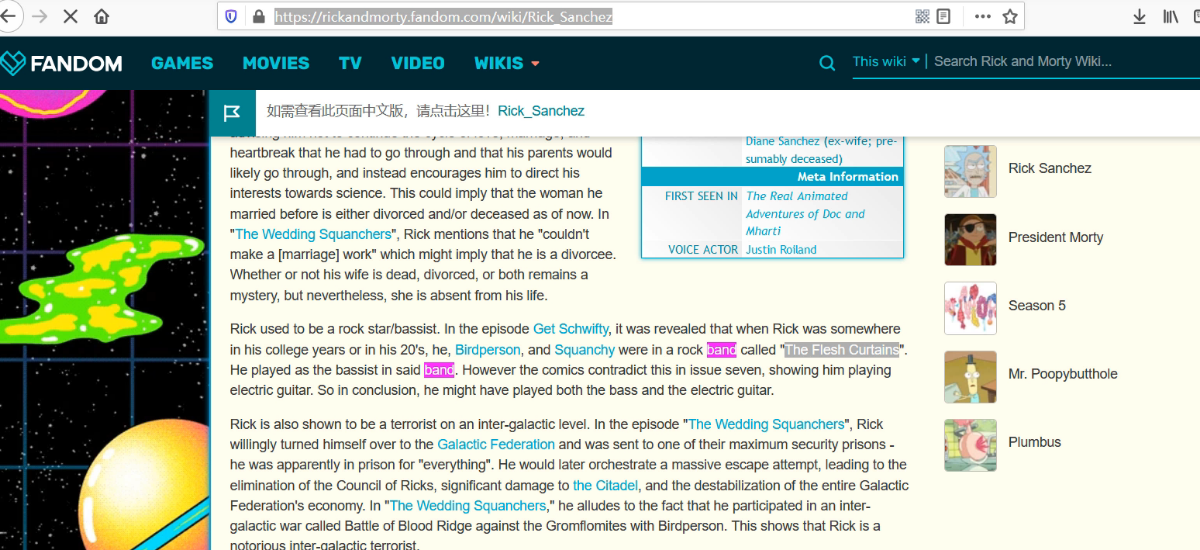1200x550 pixels.
Task: Stop loading the page with the X button
Action: [x=70, y=17]
